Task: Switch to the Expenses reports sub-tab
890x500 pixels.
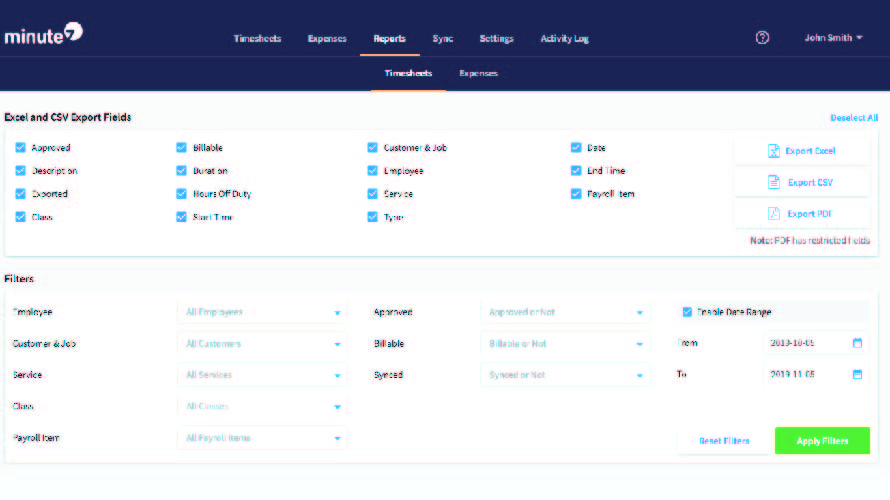Action: pos(478,74)
